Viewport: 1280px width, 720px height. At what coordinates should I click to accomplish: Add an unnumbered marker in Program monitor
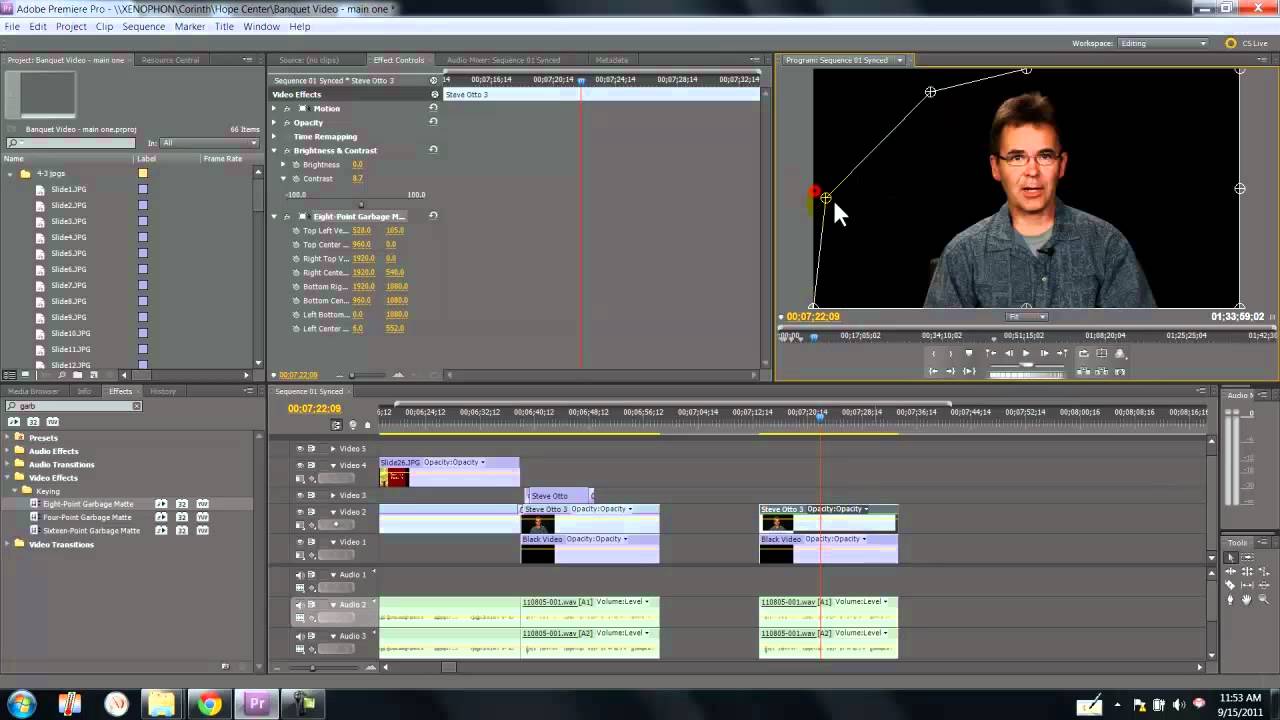tap(968, 353)
